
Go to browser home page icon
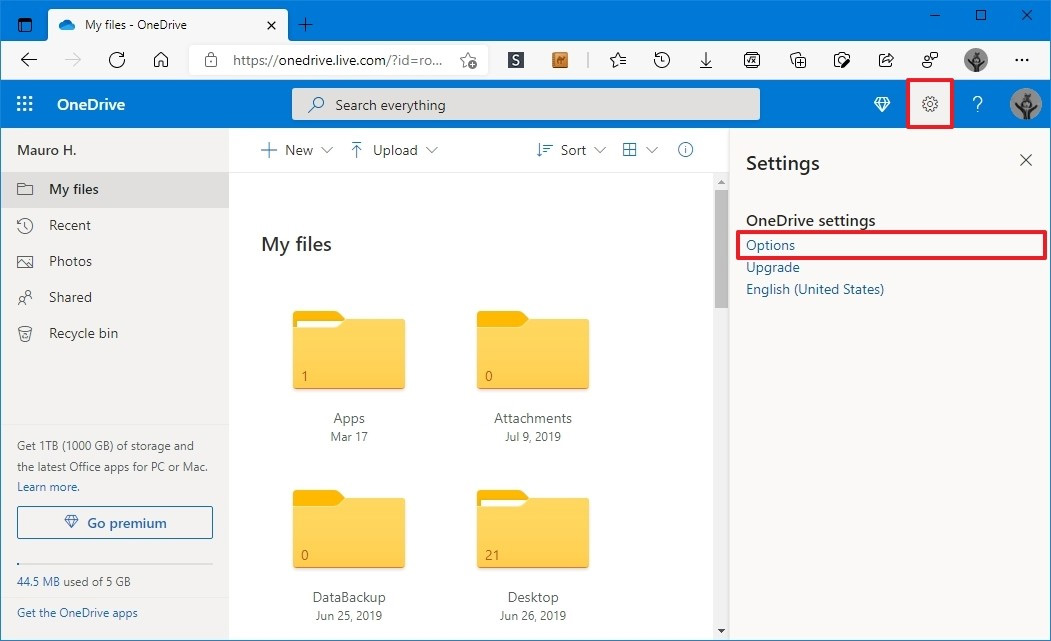coord(161,60)
